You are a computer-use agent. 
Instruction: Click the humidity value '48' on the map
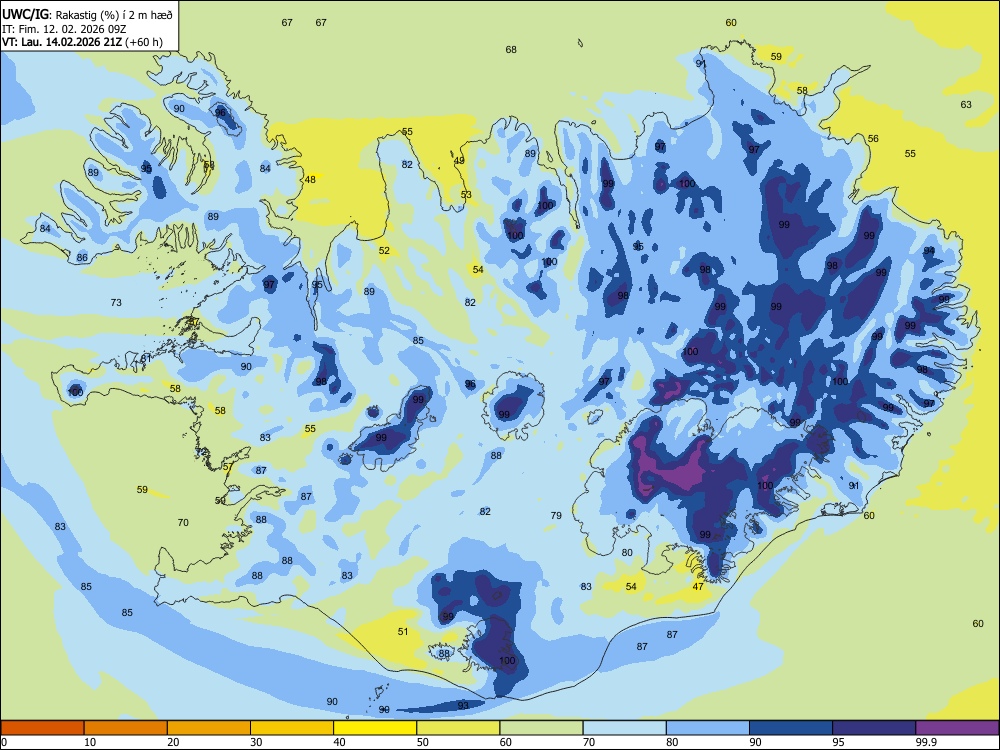(310, 180)
